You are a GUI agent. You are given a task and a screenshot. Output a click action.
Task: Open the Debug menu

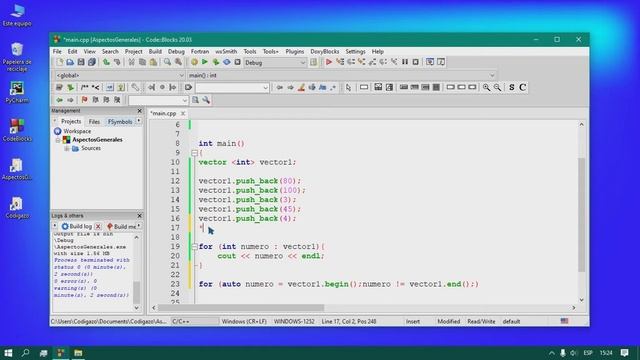(x=176, y=51)
